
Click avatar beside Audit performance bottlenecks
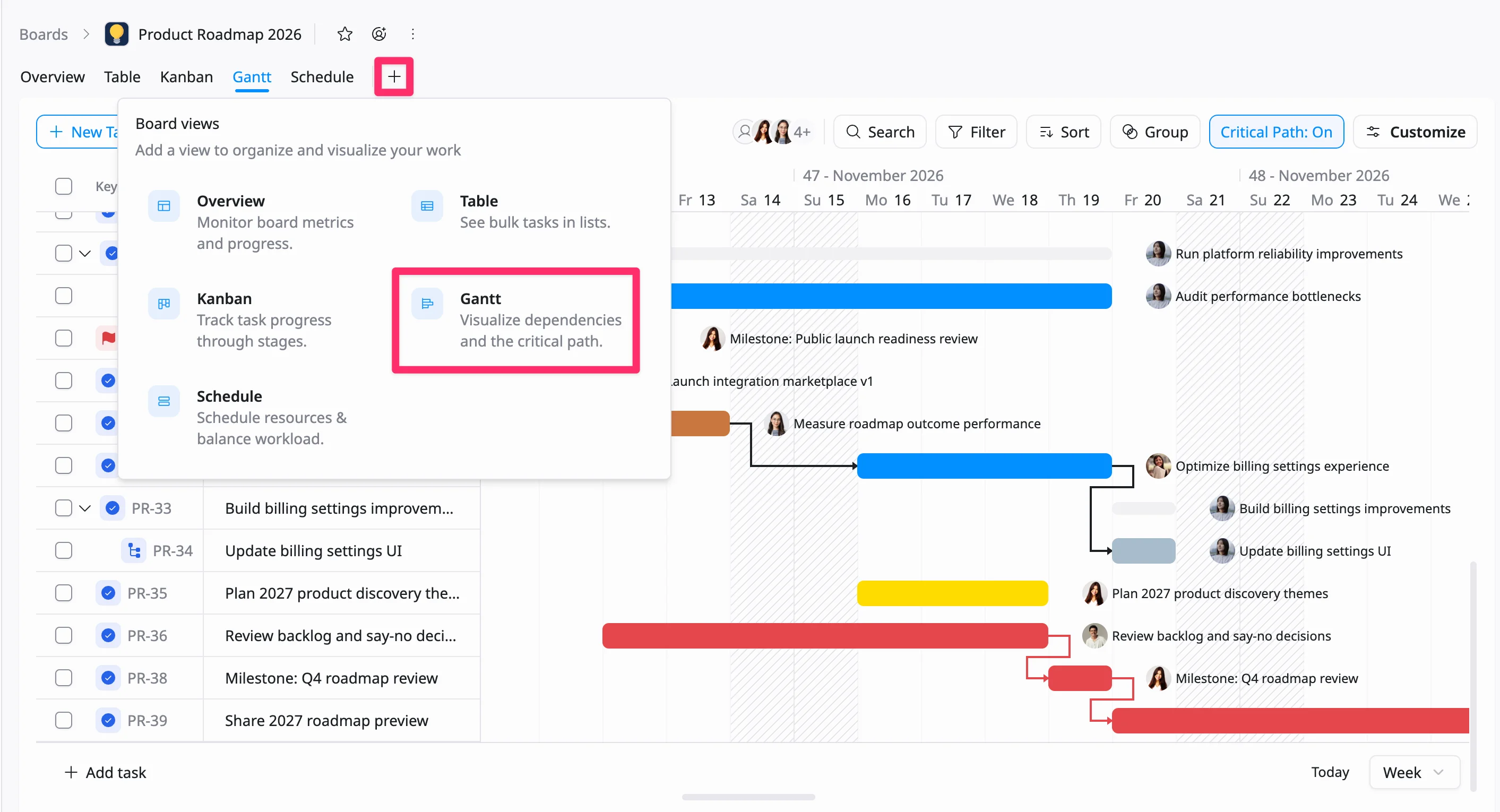pos(1158,296)
